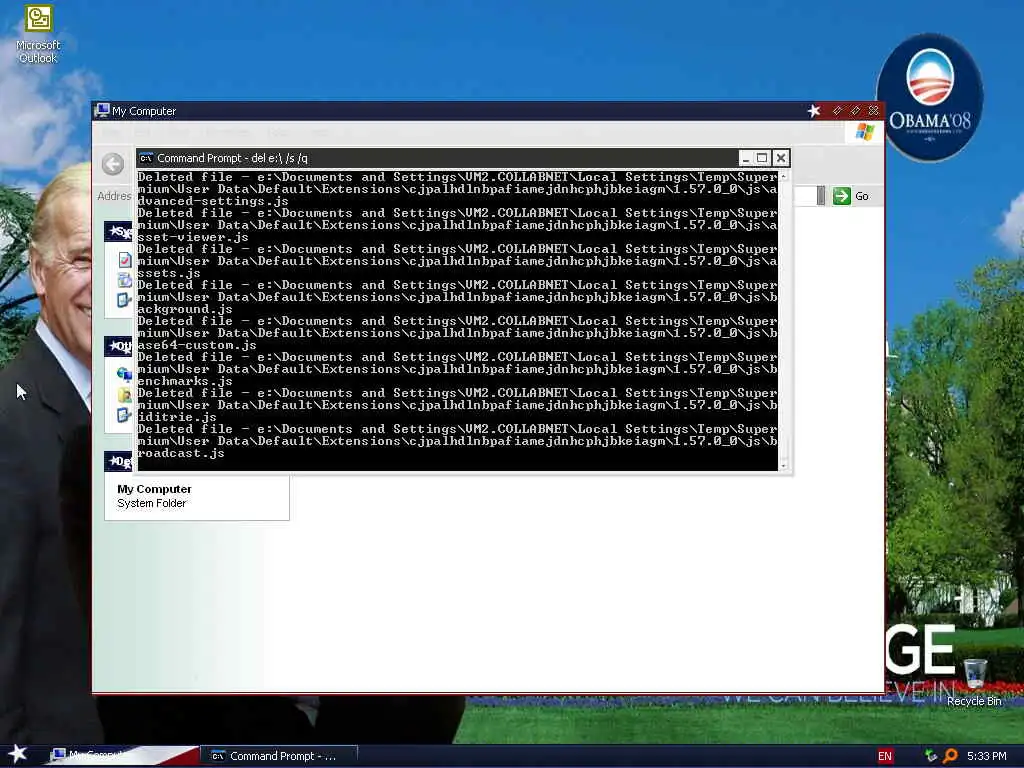Image resolution: width=1024 pixels, height=768 pixels.
Task: Click the taskbar clock showing 5:33 PM
Action: click(x=987, y=756)
